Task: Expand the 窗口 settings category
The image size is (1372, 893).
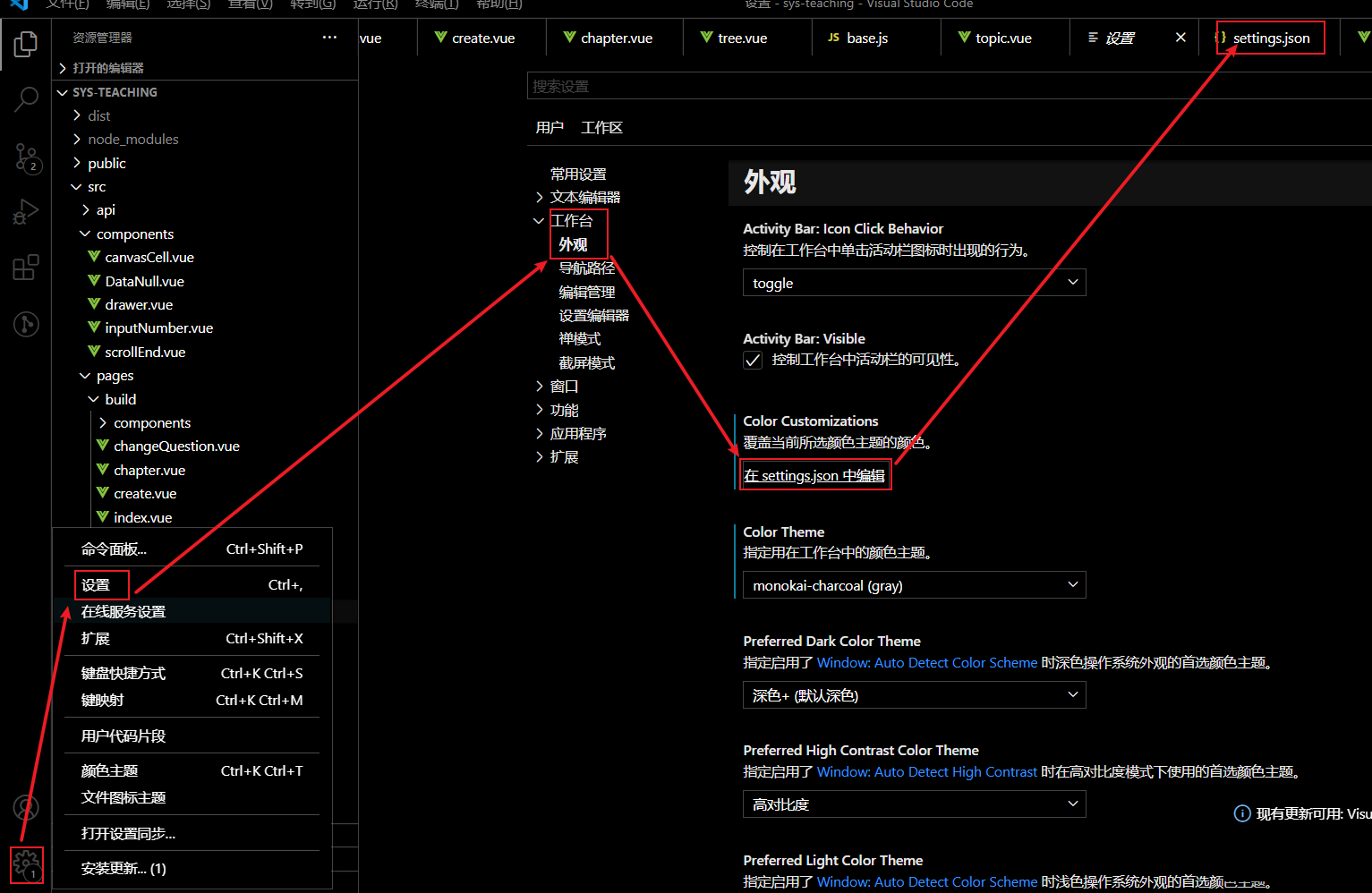Action: click(x=540, y=386)
